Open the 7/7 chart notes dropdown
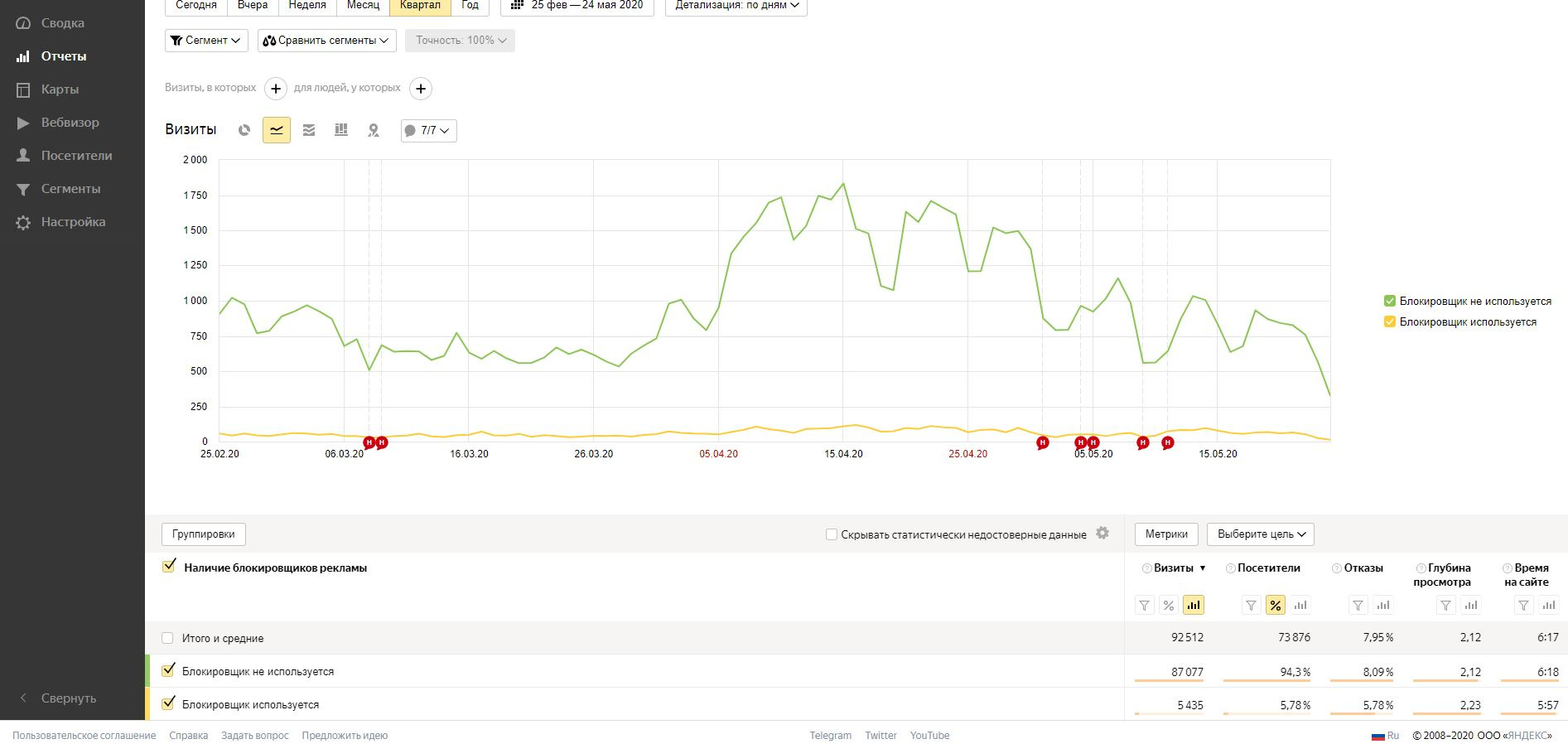Image resolution: width=1568 pixels, height=744 pixels. pyautogui.click(x=428, y=131)
